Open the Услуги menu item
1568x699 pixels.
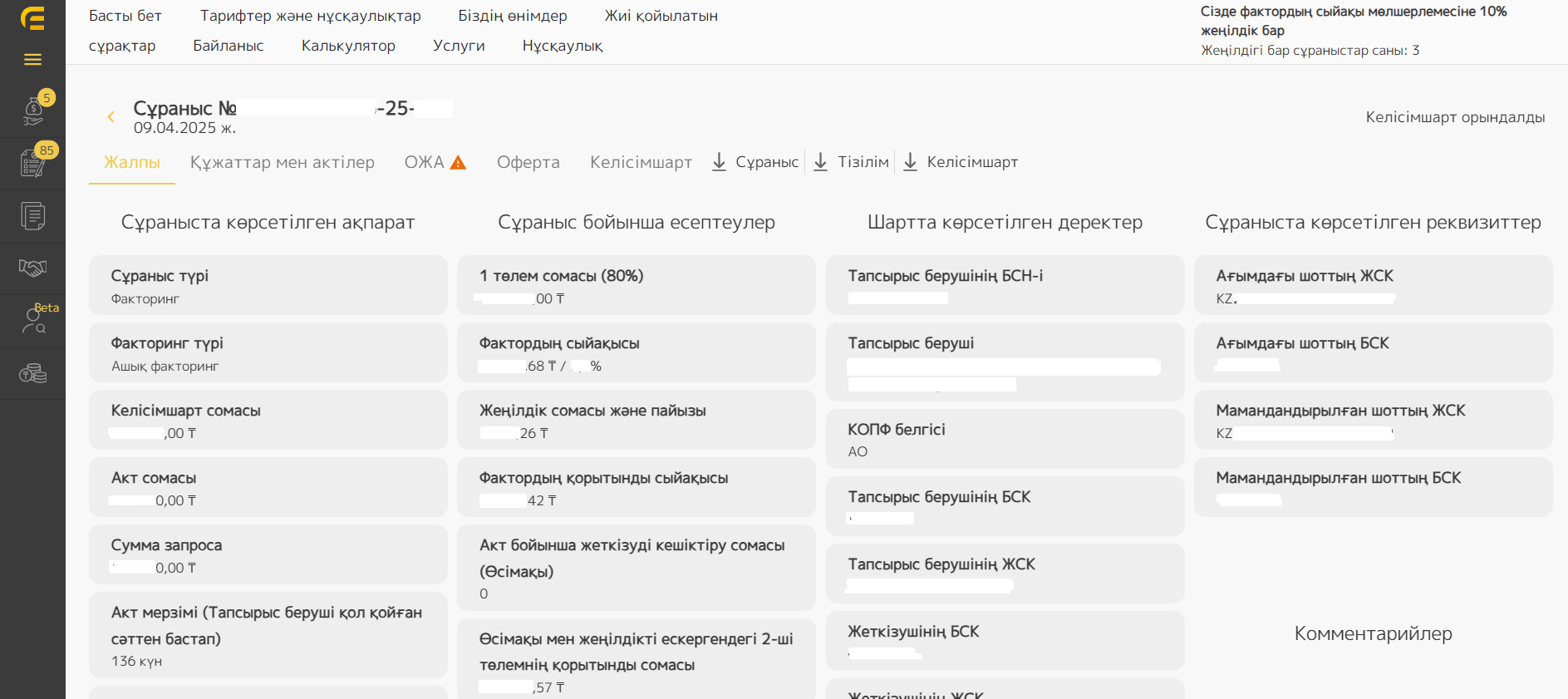coord(459,46)
